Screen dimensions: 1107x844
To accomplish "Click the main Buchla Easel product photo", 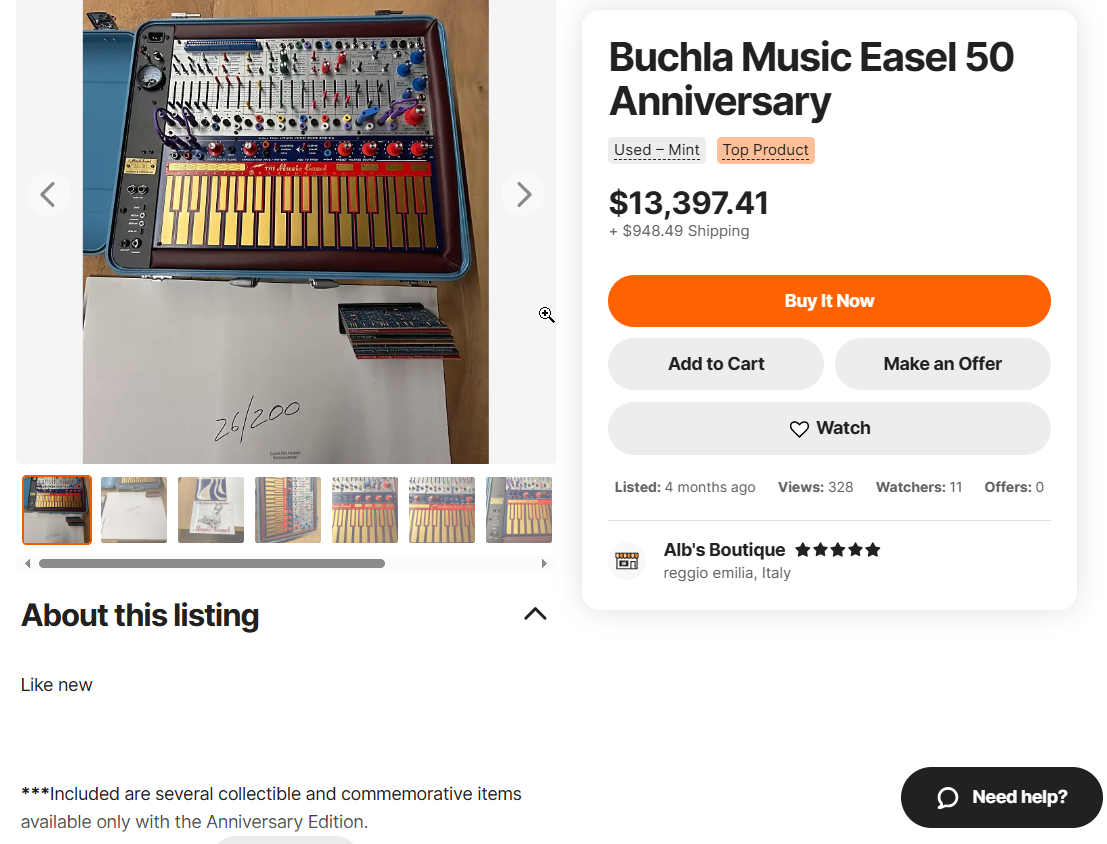I will pyautogui.click(x=285, y=230).
